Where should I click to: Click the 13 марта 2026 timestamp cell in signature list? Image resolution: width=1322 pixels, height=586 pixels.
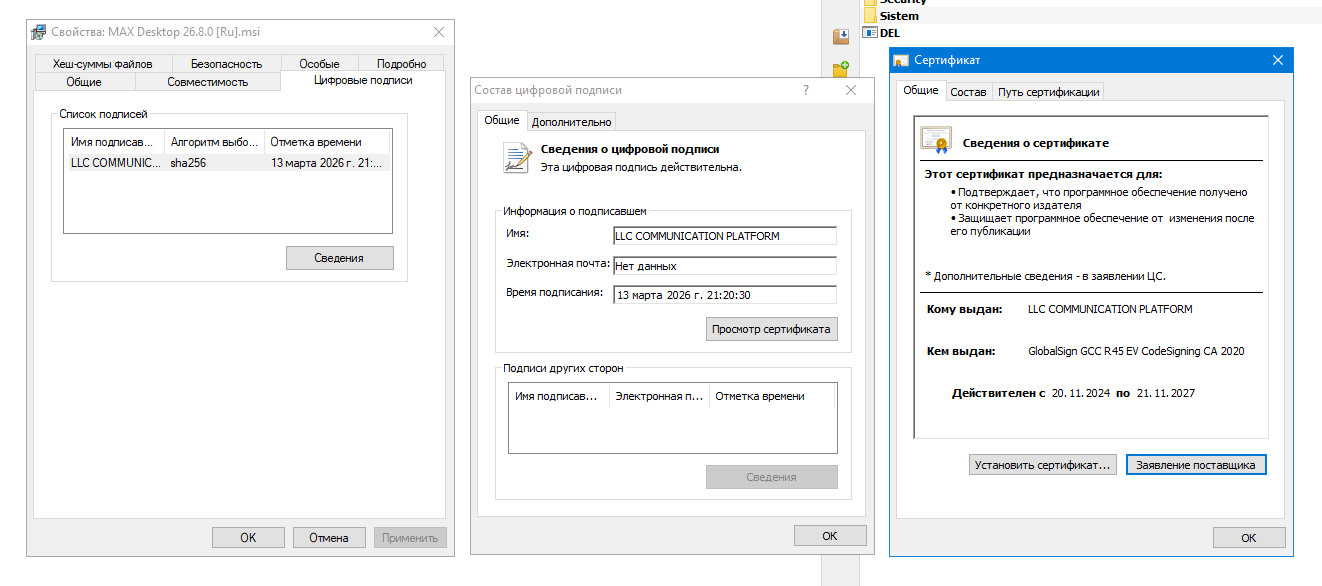pos(326,162)
